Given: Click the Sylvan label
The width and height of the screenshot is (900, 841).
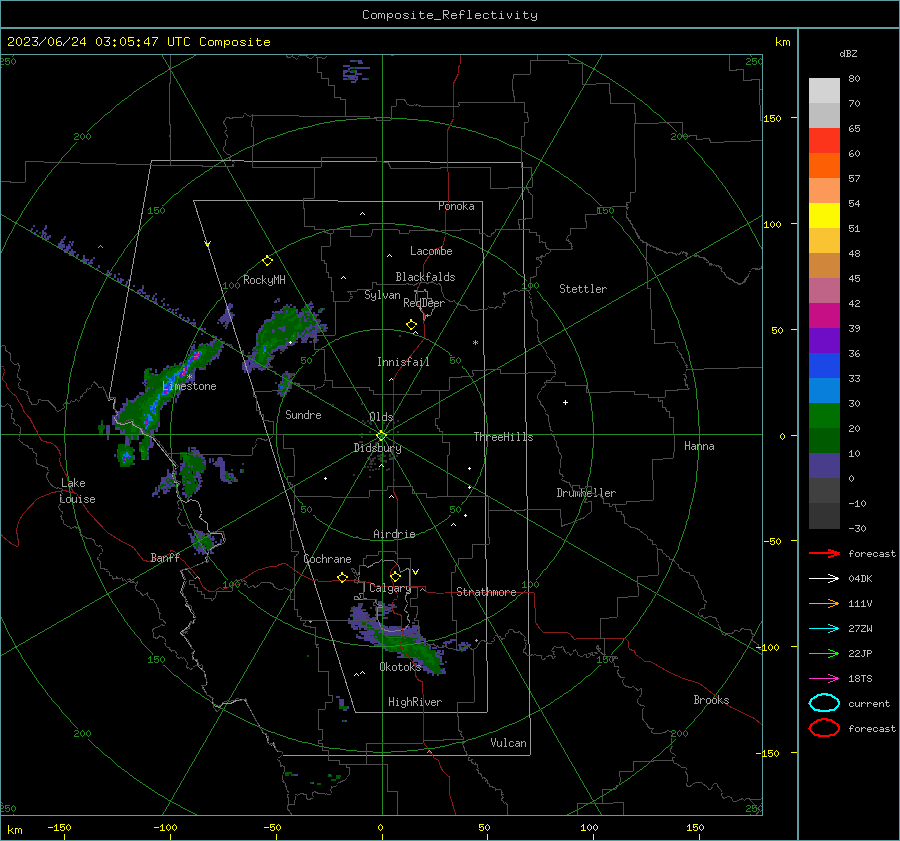Looking at the screenshot, I should click(382, 295).
